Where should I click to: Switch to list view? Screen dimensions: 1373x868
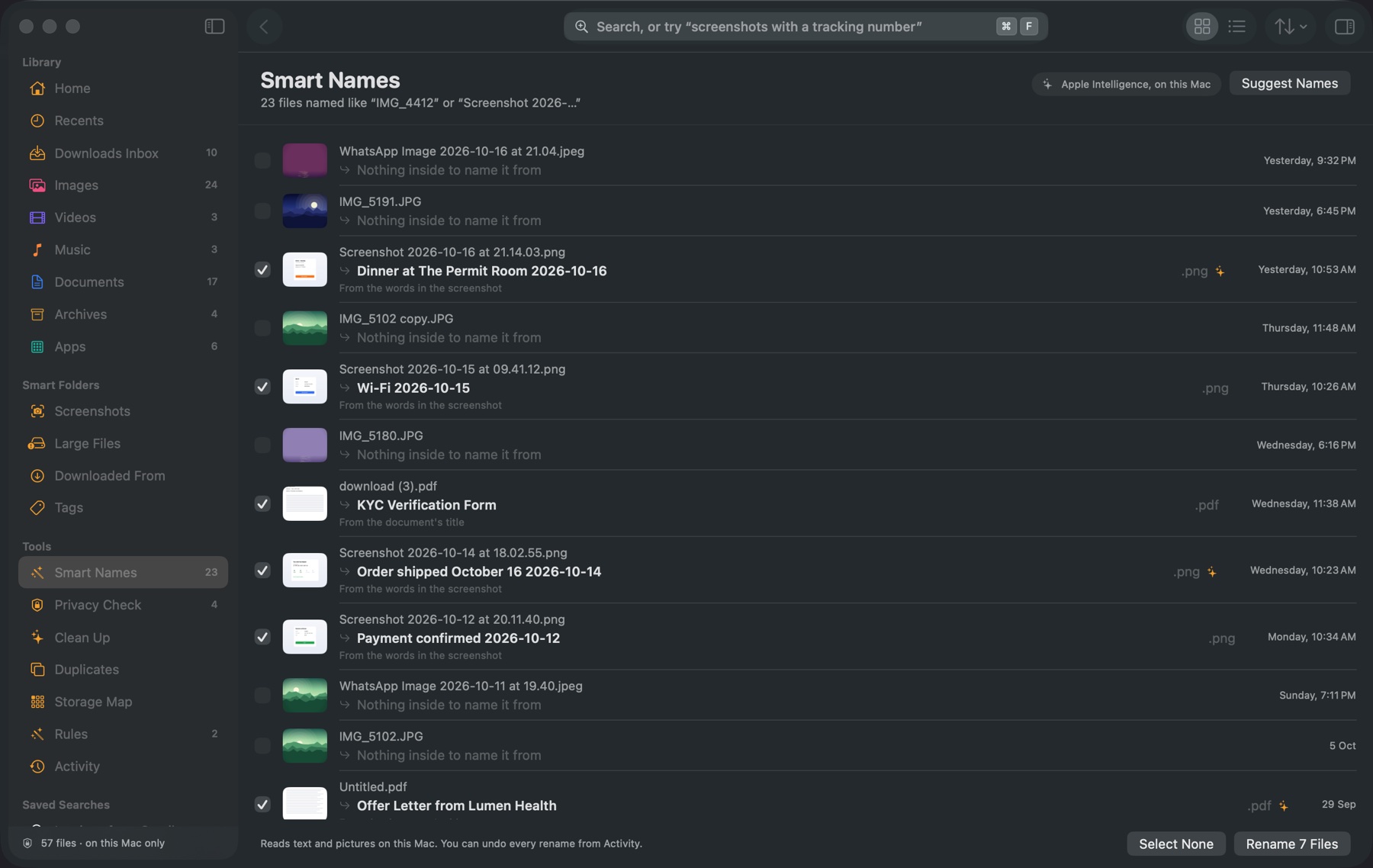1237,27
